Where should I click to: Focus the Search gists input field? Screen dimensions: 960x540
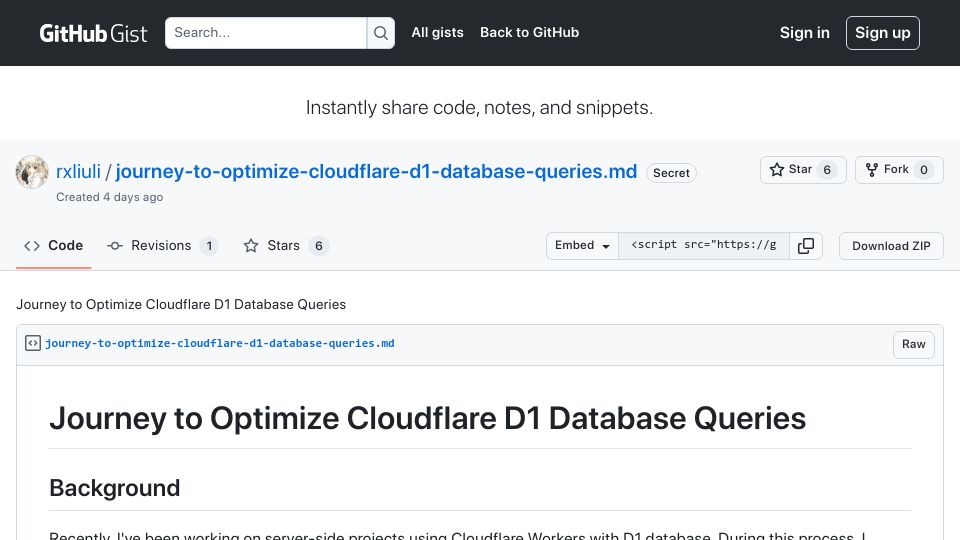266,33
